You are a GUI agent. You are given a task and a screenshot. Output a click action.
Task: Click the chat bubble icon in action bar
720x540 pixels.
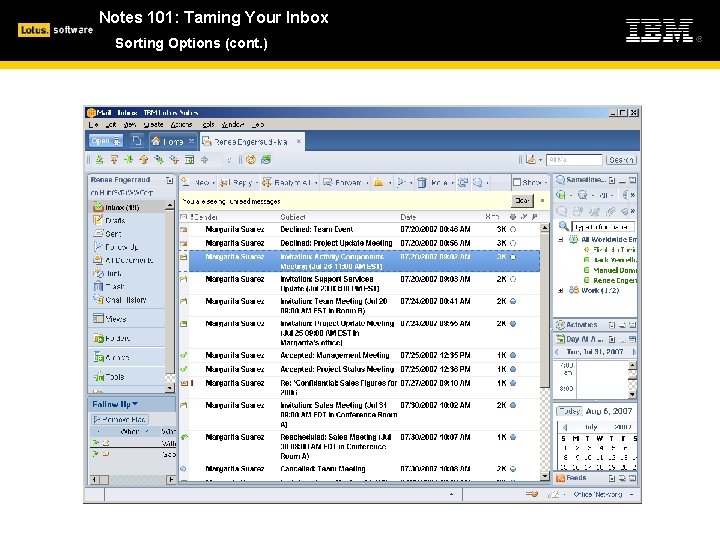pos(478,183)
